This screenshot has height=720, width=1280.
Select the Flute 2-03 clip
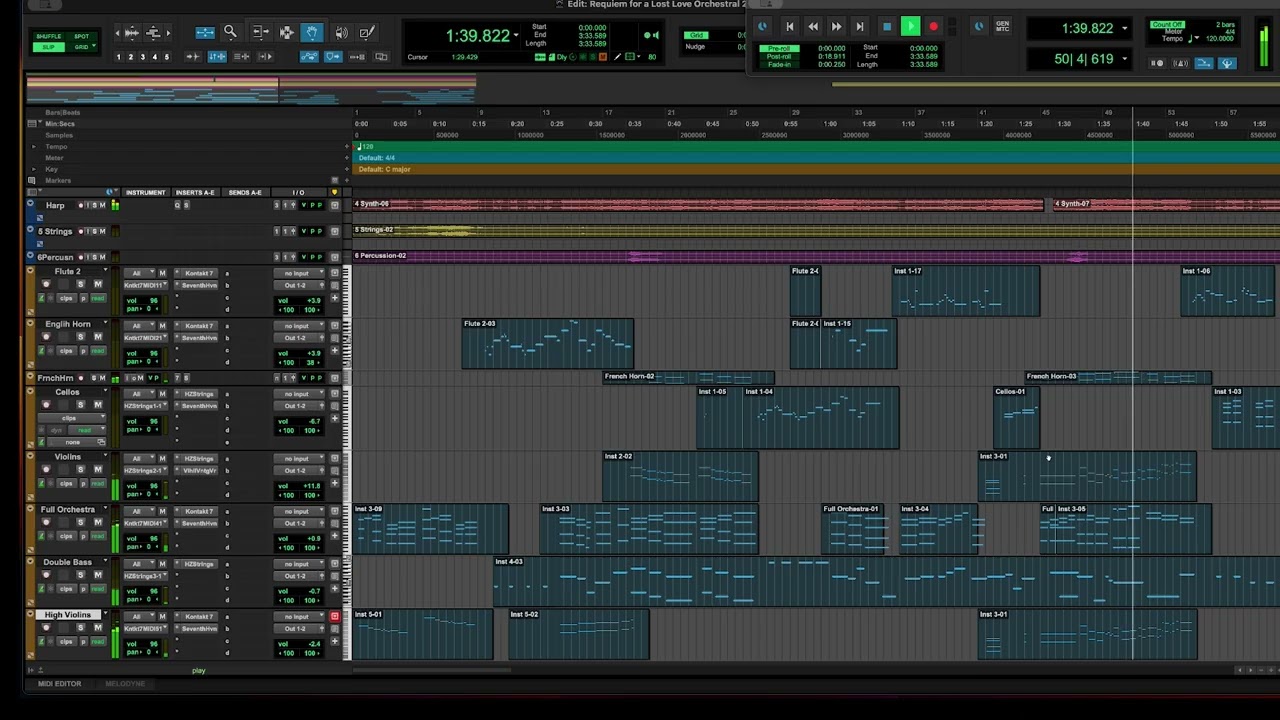[x=547, y=344]
